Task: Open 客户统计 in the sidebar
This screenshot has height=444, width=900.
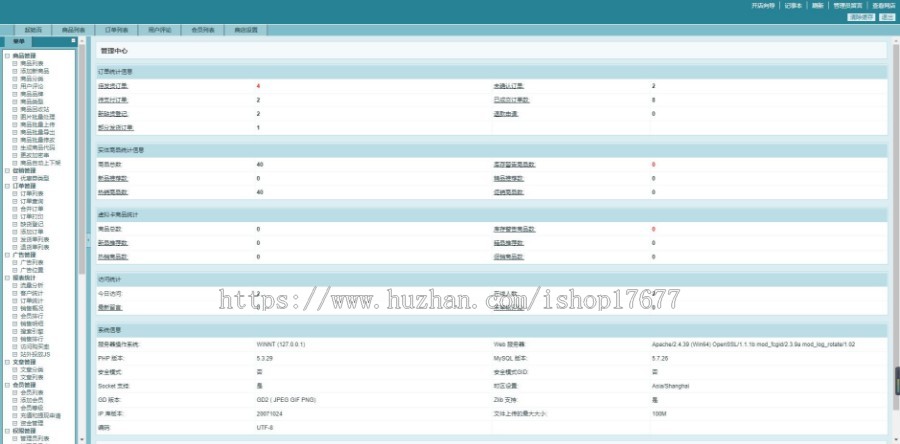Action: click(x=32, y=293)
